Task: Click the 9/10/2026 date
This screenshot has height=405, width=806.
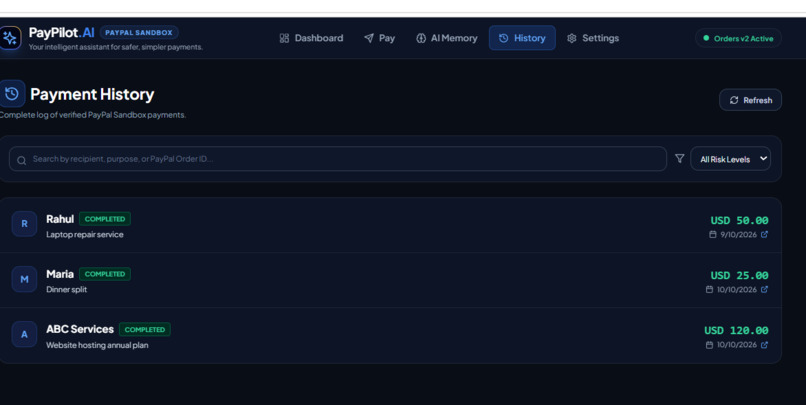Action: tap(738, 234)
